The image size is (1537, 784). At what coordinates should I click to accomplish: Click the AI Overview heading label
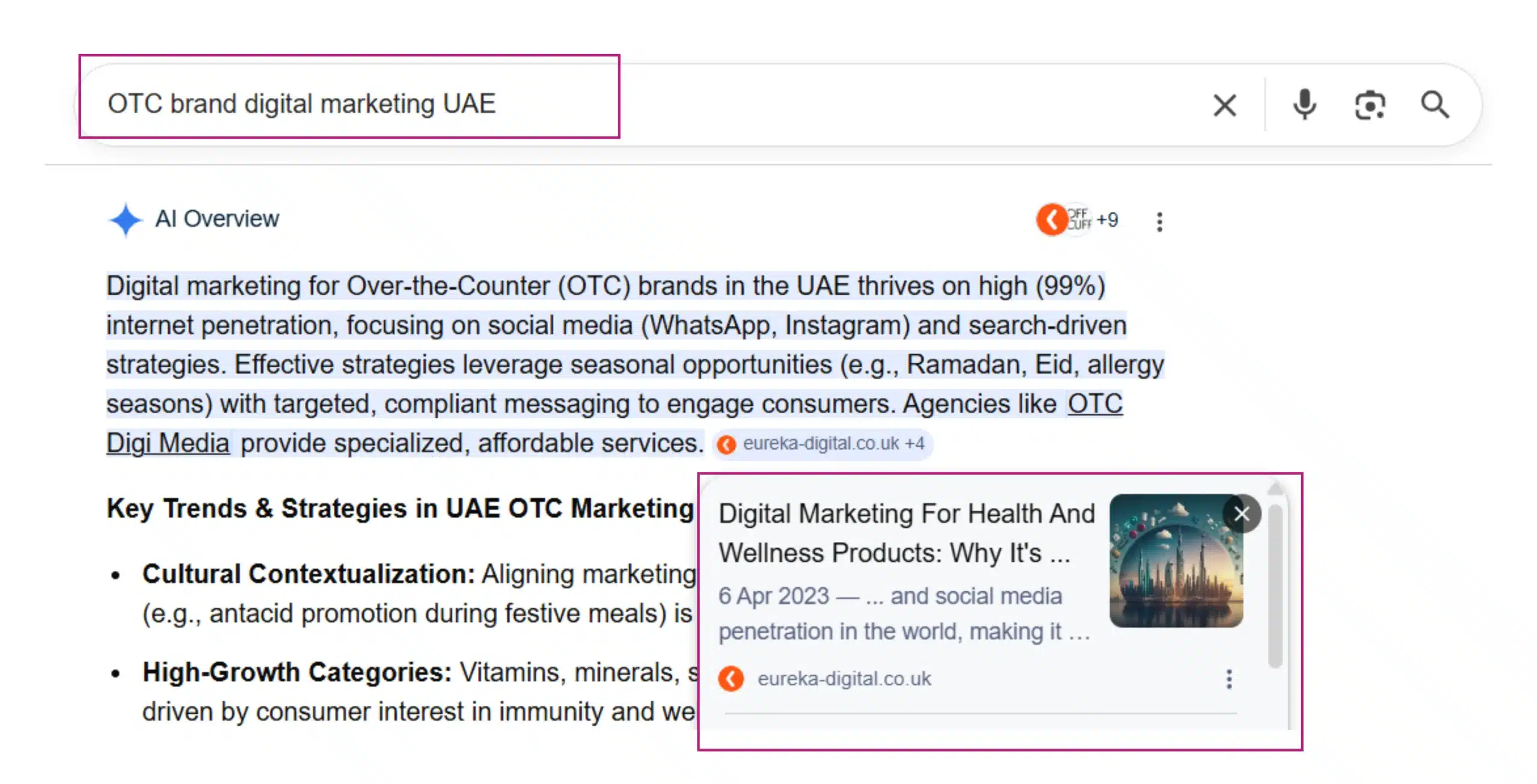217,219
